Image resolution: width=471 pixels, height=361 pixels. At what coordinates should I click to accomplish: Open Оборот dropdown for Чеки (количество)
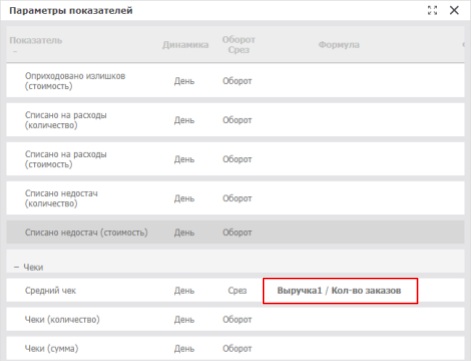pyautogui.click(x=237, y=319)
